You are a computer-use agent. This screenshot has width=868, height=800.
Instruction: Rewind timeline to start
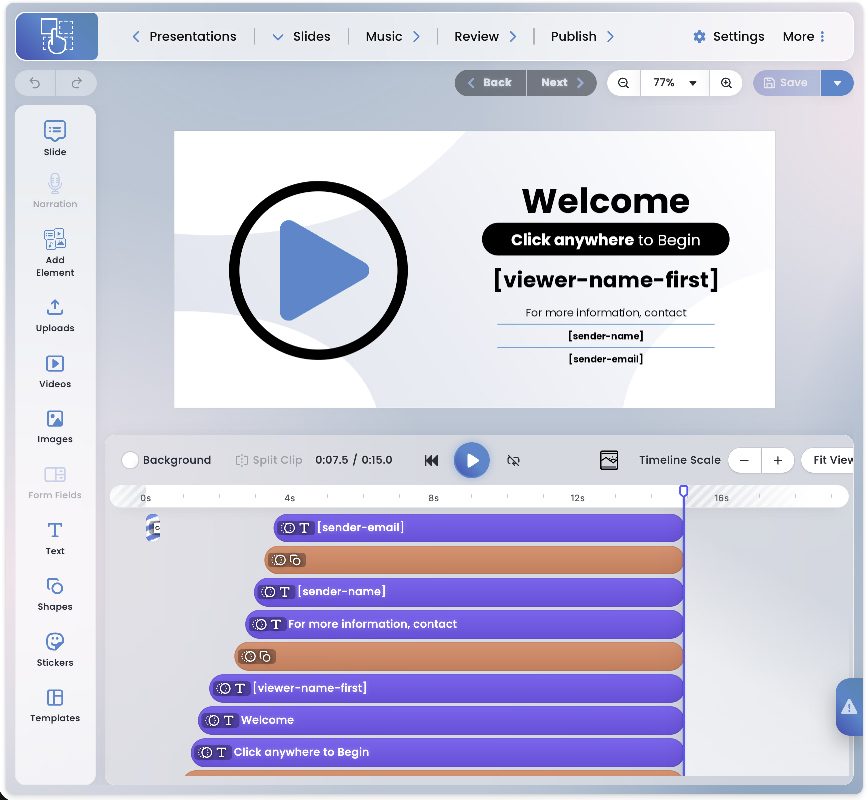pos(431,460)
